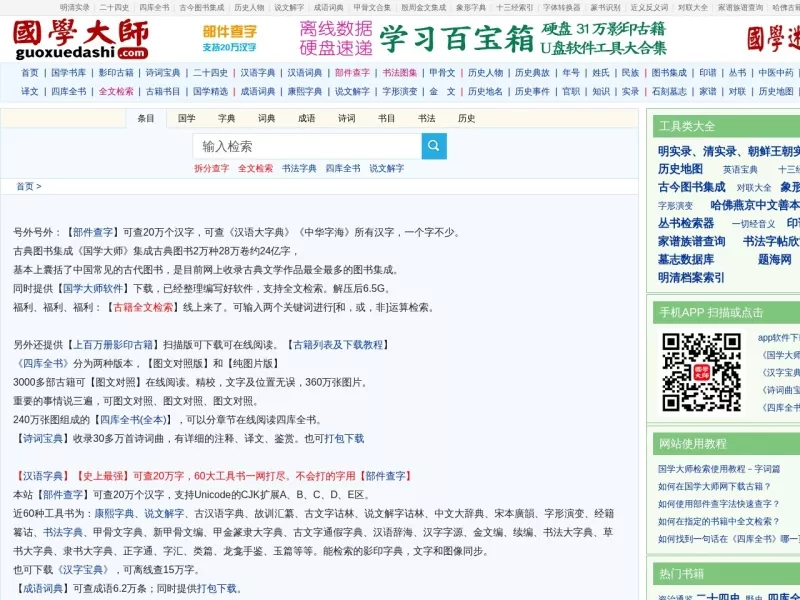This screenshot has height=600, width=800.
Task: Open 历史地名 in second navigation row
Action: click(485, 92)
